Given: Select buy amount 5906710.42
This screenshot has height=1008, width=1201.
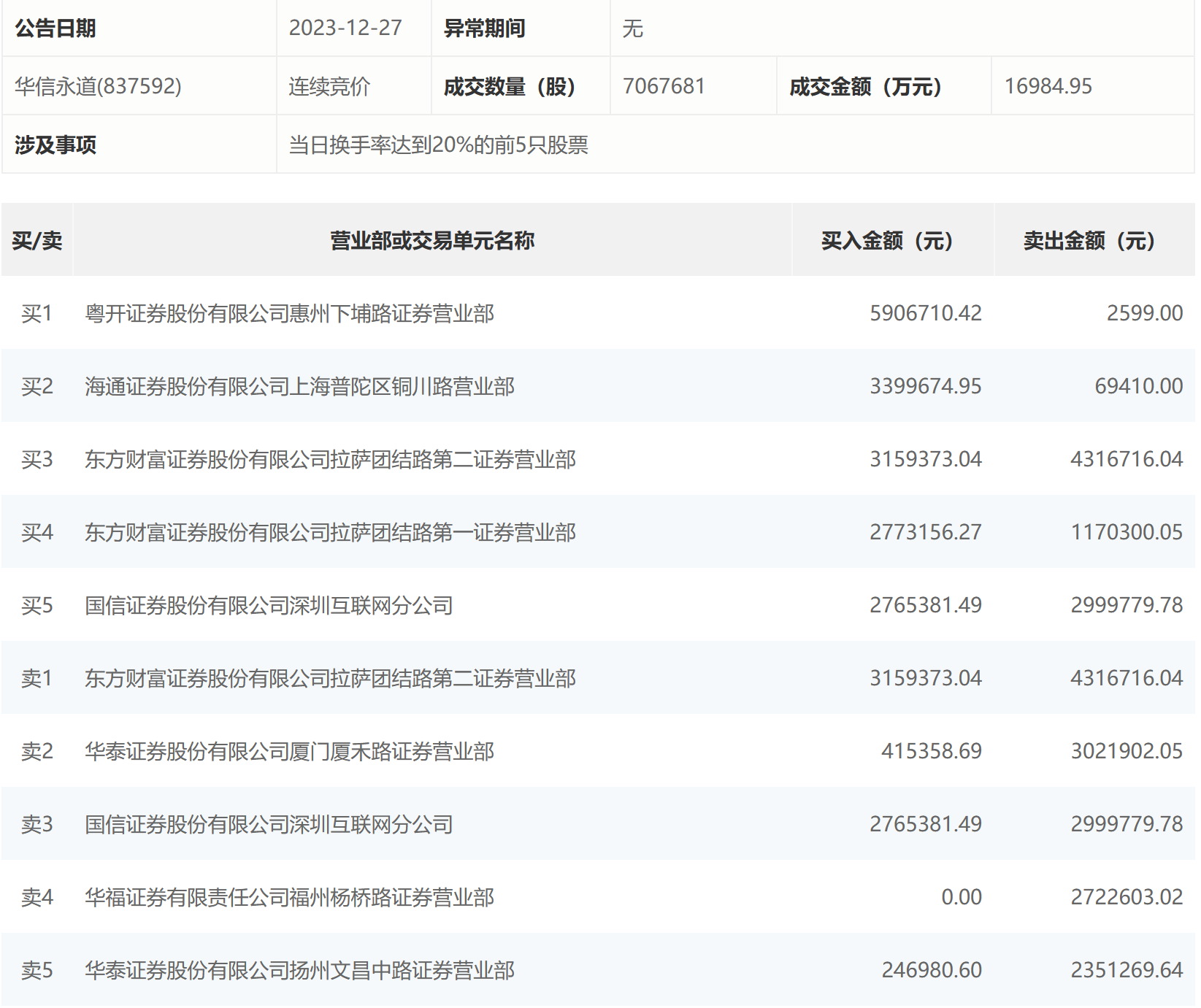Looking at the screenshot, I should point(926,313).
